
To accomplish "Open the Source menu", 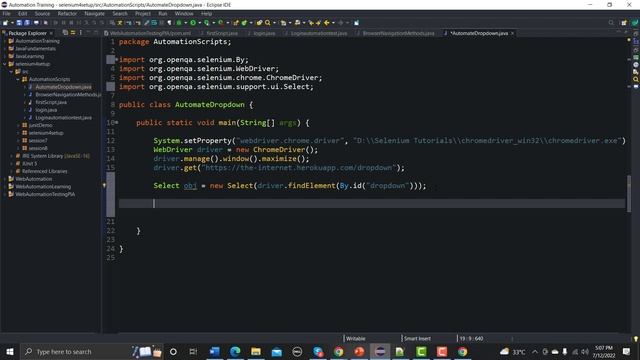I will click(x=42, y=13).
